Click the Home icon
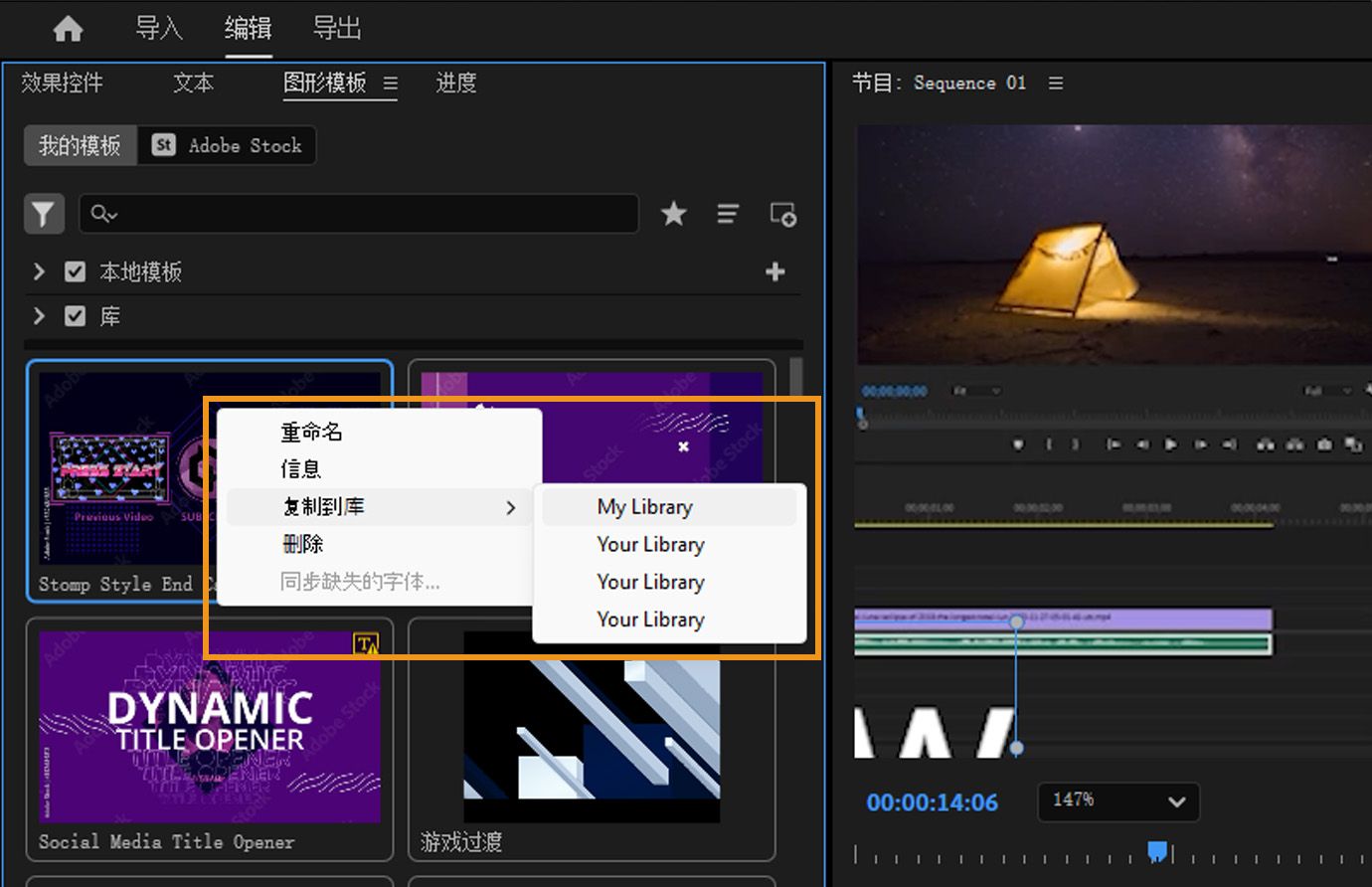Image resolution: width=1372 pixels, height=887 pixels. pyautogui.click(x=68, y=29)
